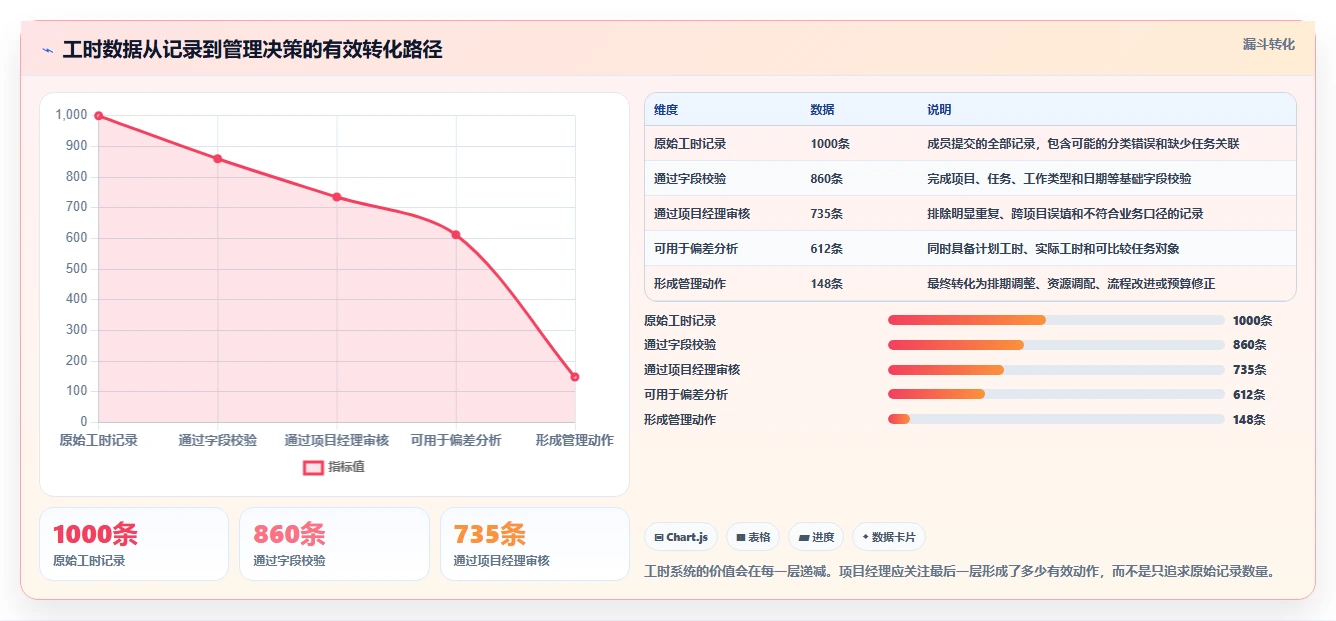Click description 成员提交的全部记录，包含可能的分类错误和缺少任务关联

(x=1083, y=144)
